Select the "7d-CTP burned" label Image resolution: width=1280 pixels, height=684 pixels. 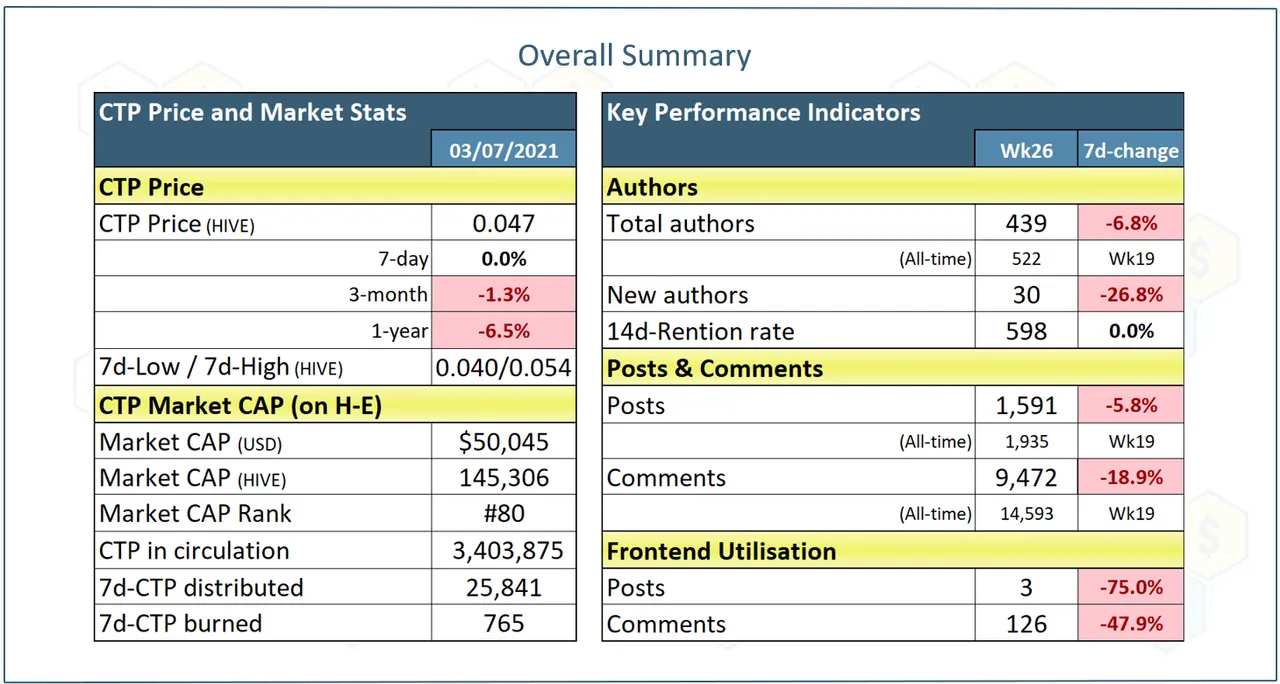pyautogui.click(x=180, y=623)
